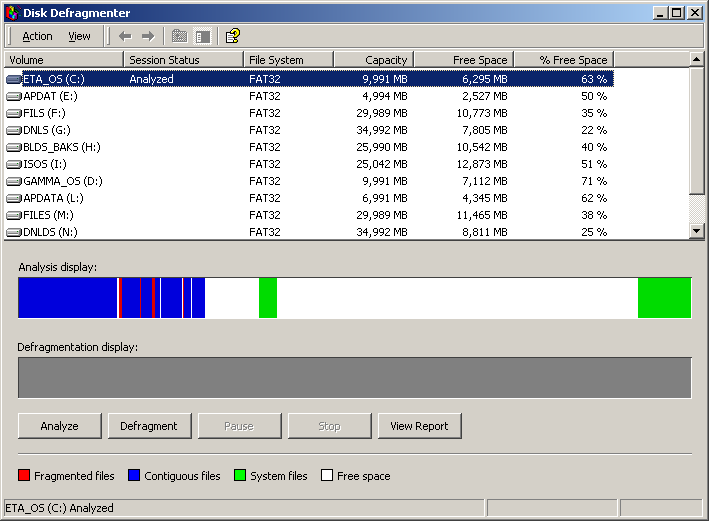Viewport: 709px width, 521px height.
Task: Click the 7,112 MB free space value
Action: [x=485, y=181]
